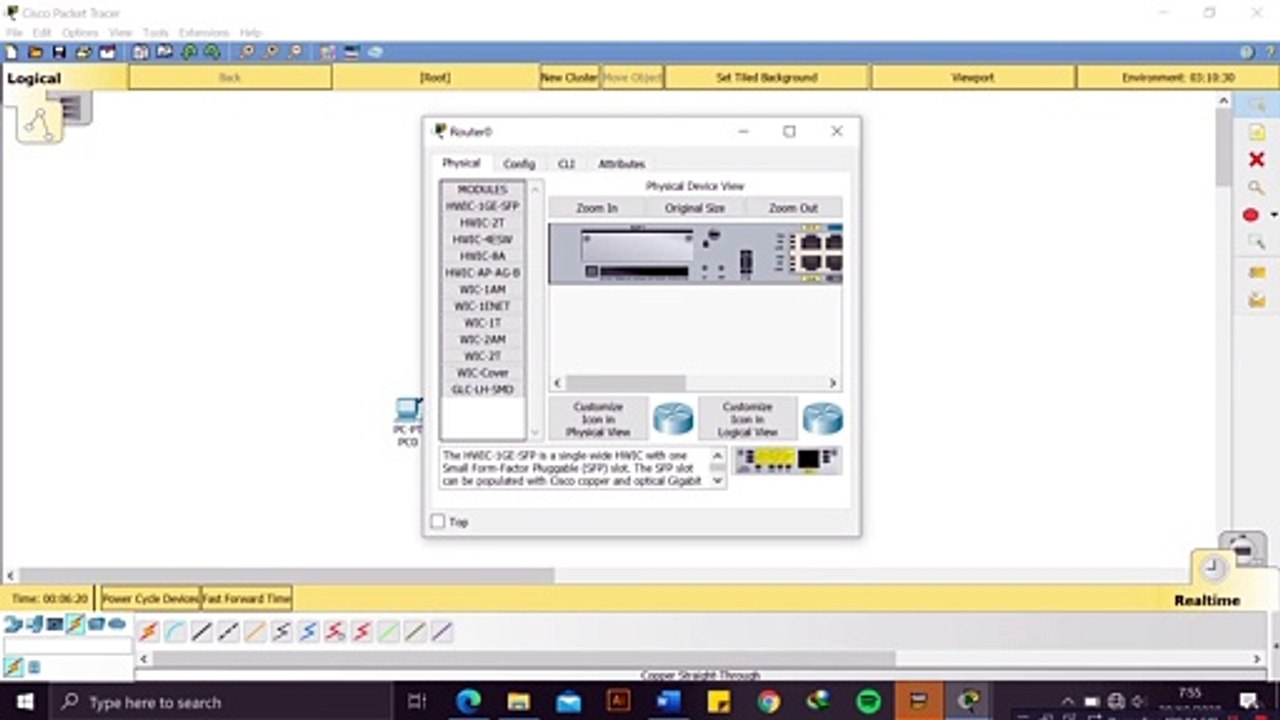Viewport: 1280px width, 720px height.
Task: Click the Save floppy disk icon
Action: click(x=59, y=52)
